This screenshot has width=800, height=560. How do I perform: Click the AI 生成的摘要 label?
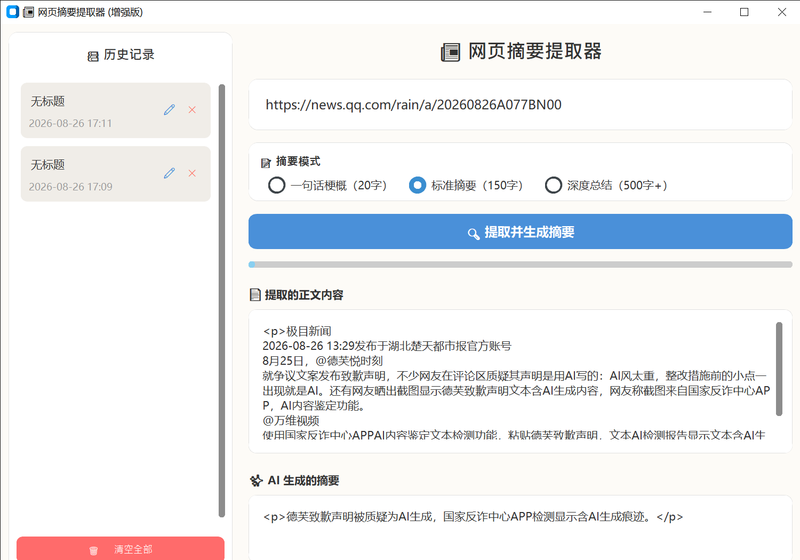(x=304, y=480)
